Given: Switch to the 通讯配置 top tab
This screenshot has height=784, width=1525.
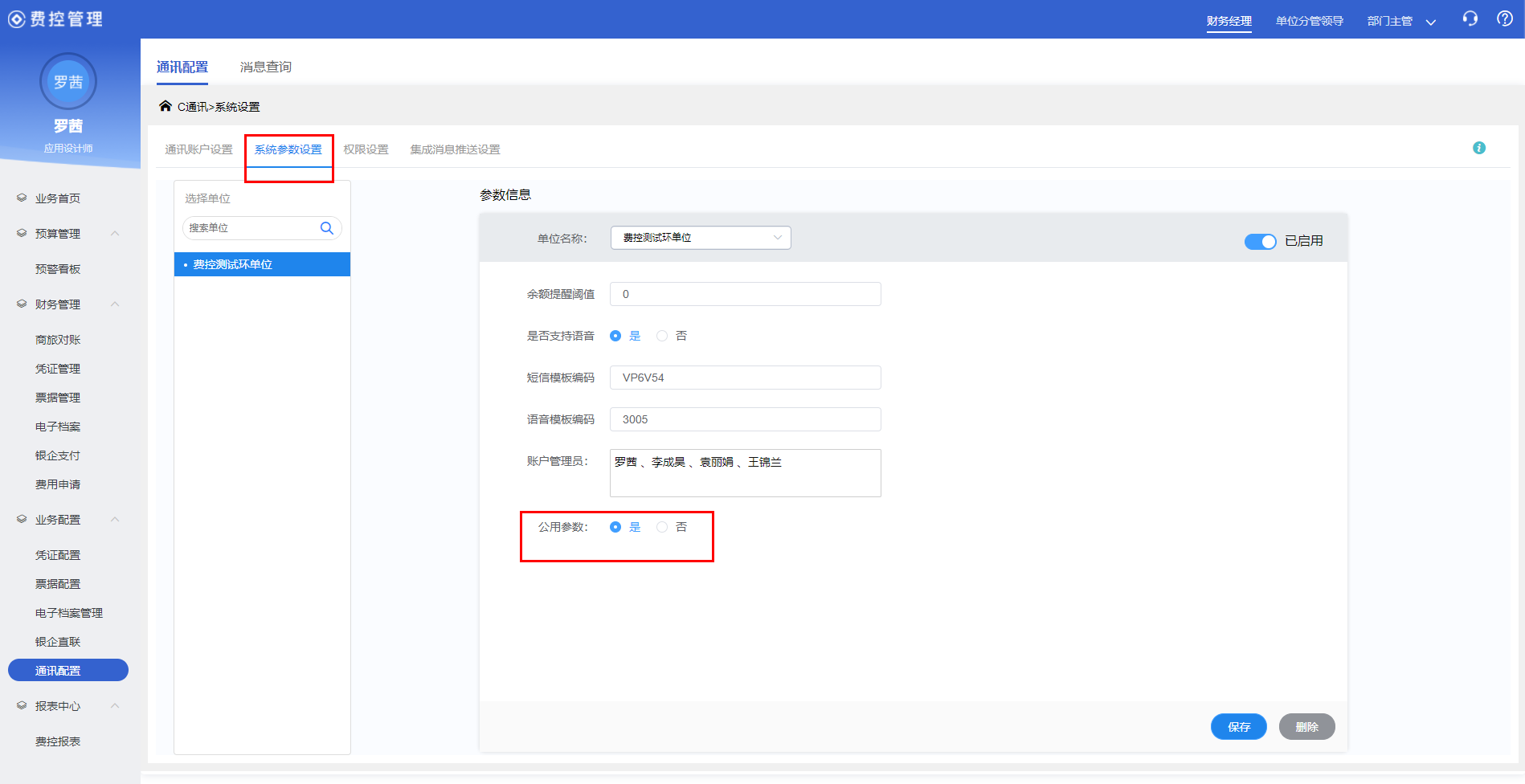Looking at the screenshot, I should click(x=182, y=67).
